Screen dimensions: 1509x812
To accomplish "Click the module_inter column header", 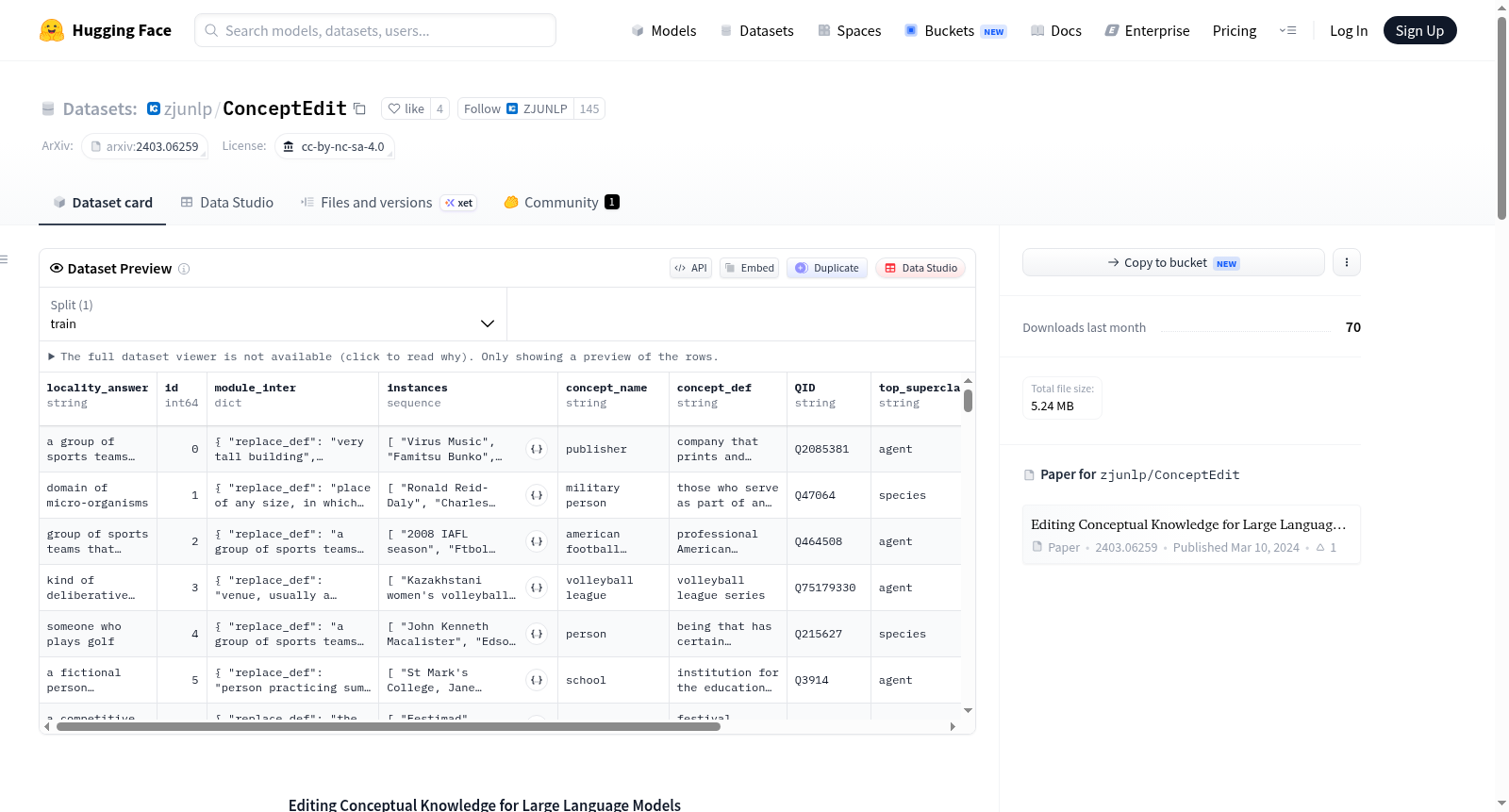I will pos(292,395).
